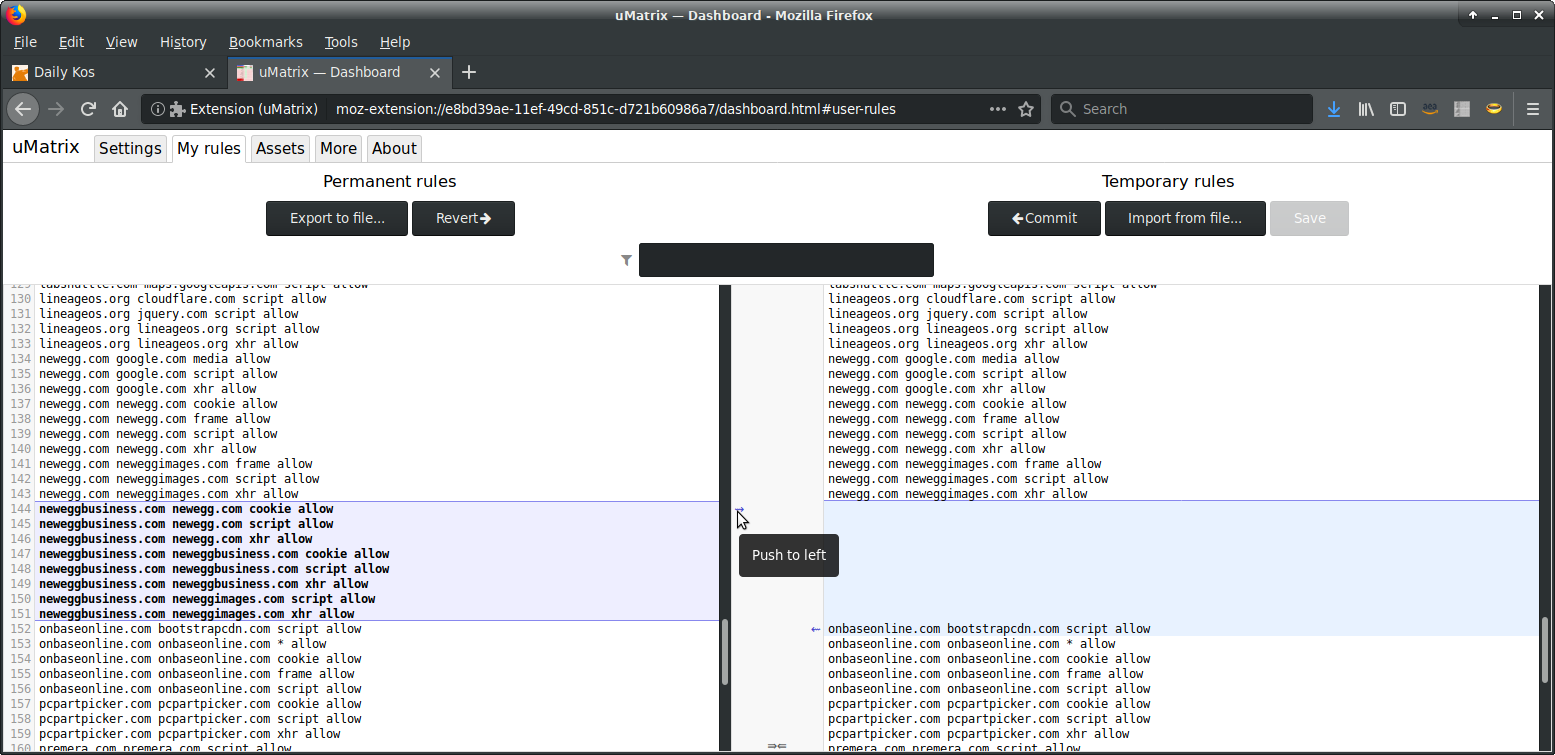The width and height of the screenshot is (1555, 755).
Task: Open the uMatrix extension toolbar icon
Action: pos(1461,109)
